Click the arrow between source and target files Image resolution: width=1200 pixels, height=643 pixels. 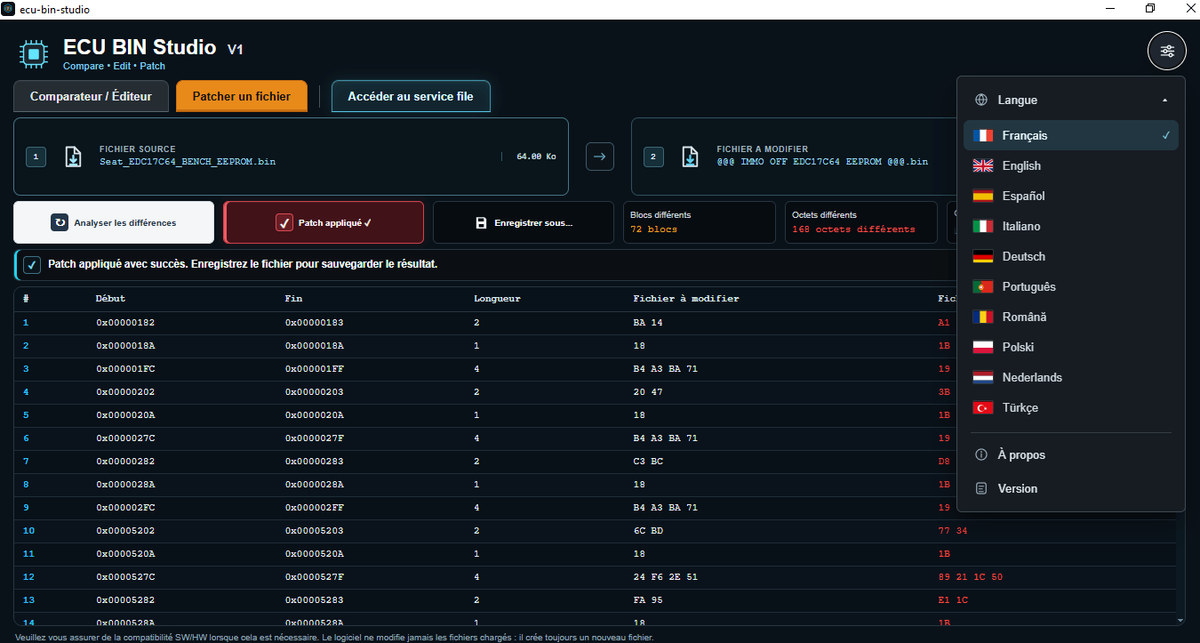599,156
